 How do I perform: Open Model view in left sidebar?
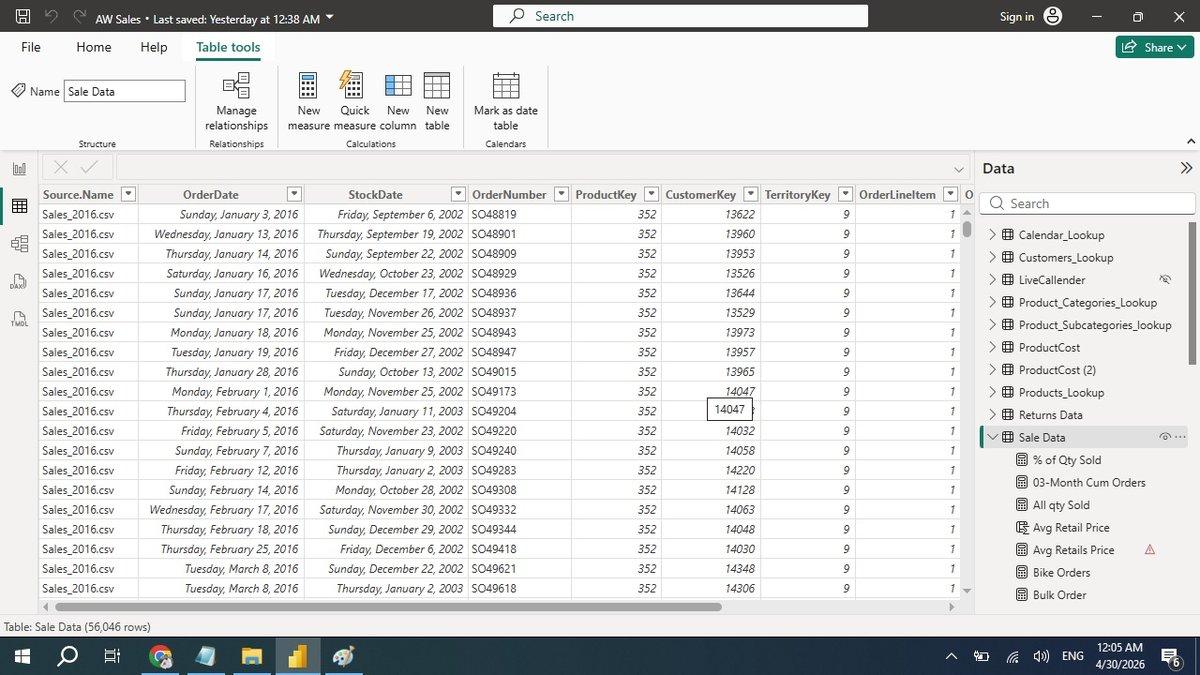click(x=19, y=243)
